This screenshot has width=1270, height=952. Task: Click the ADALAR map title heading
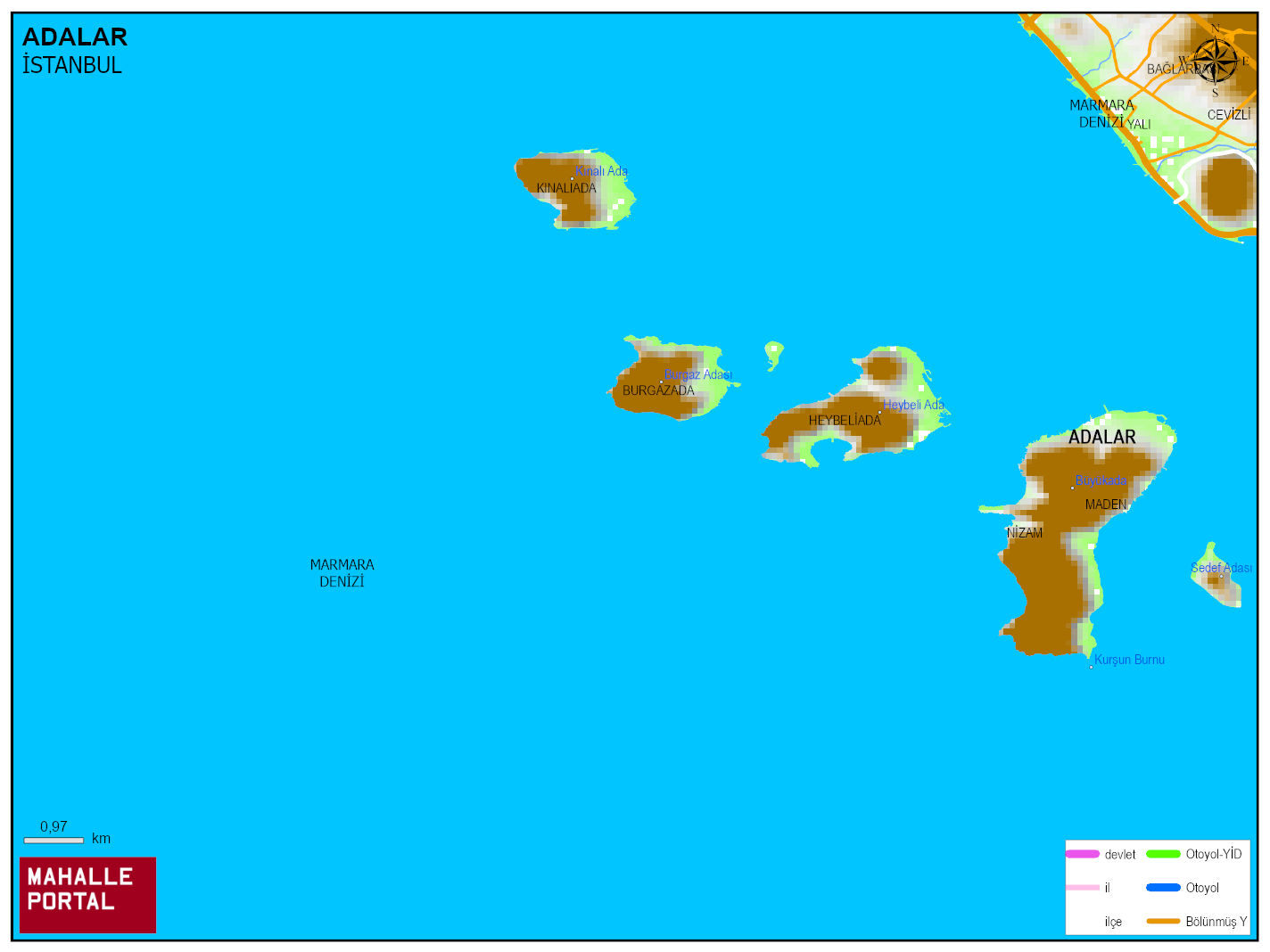click(75, 37)
